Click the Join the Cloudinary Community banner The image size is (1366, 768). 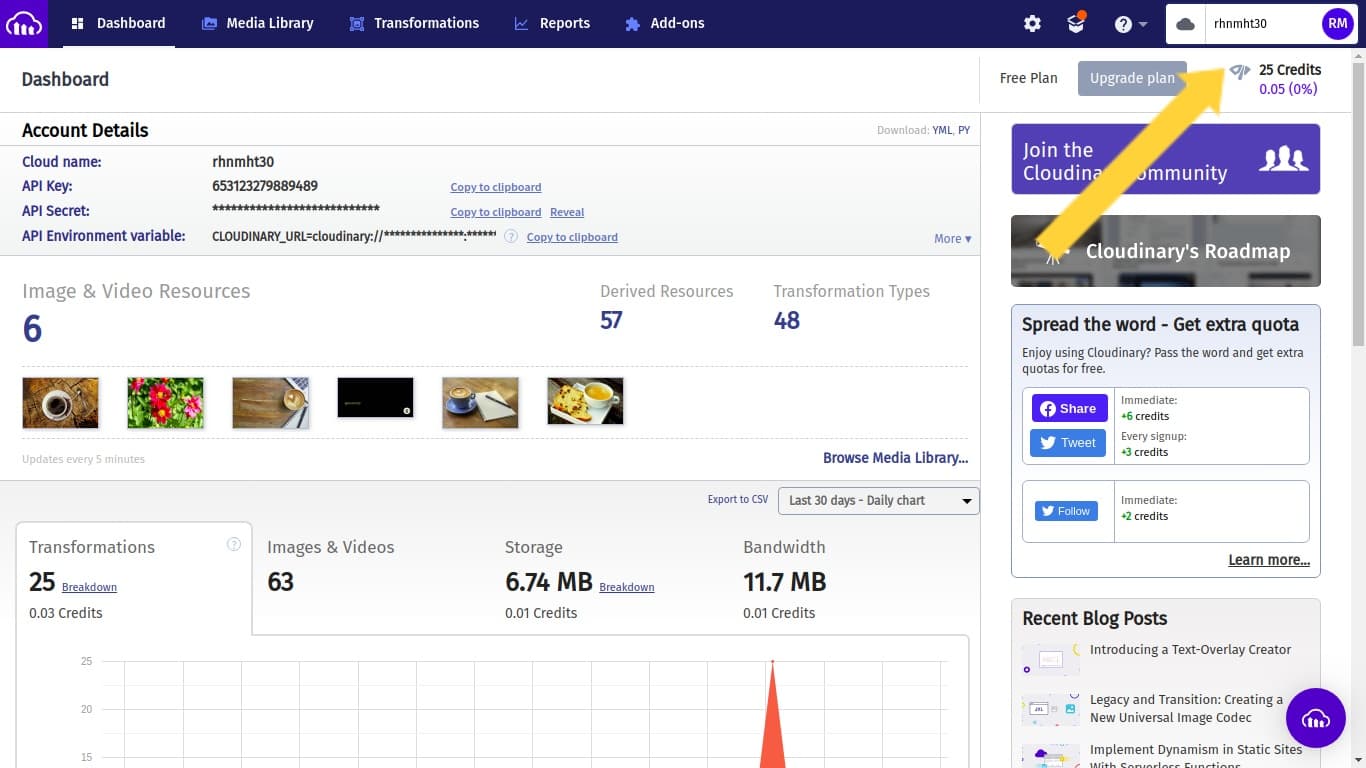tap(1165, 159)
